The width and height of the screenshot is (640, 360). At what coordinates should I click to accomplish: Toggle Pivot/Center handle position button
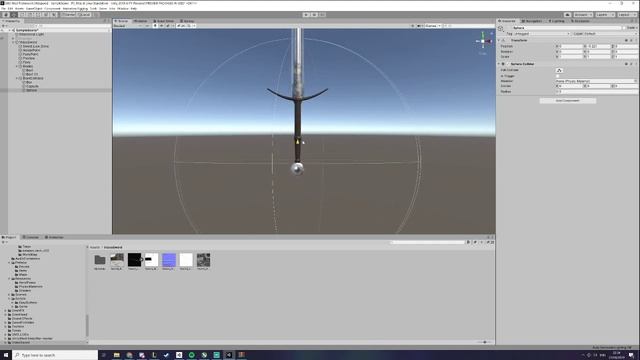coord(69,15)
